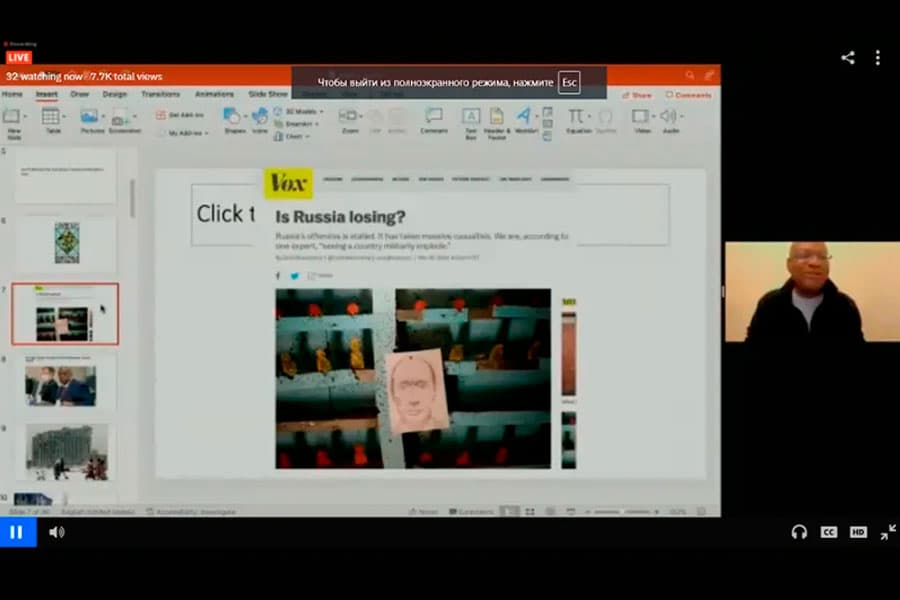
Task: Open the three-dot more options menu
Action: [x=878, y=57]
